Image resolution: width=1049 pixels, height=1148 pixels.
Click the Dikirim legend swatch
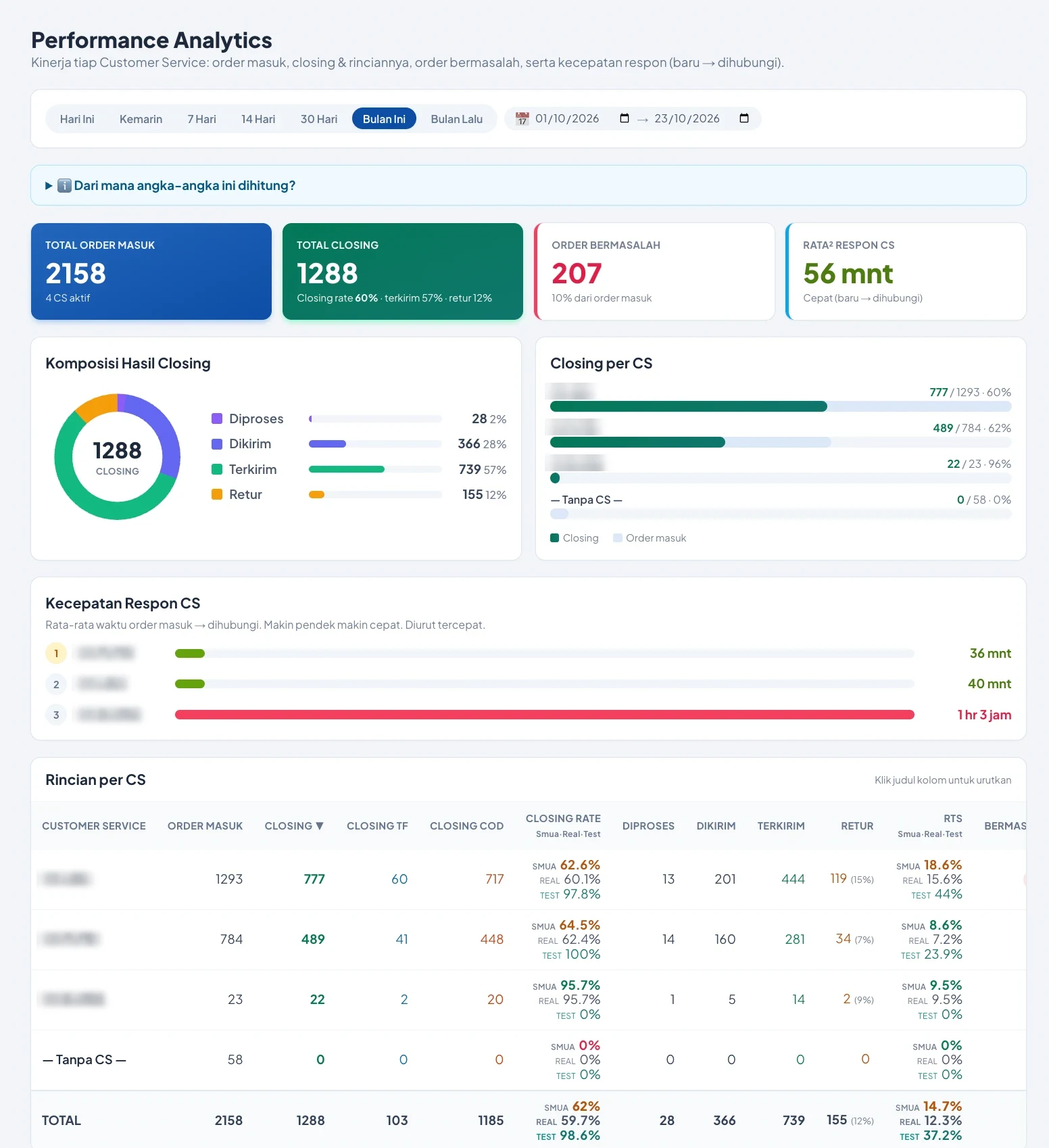click(x=217, y=444)
